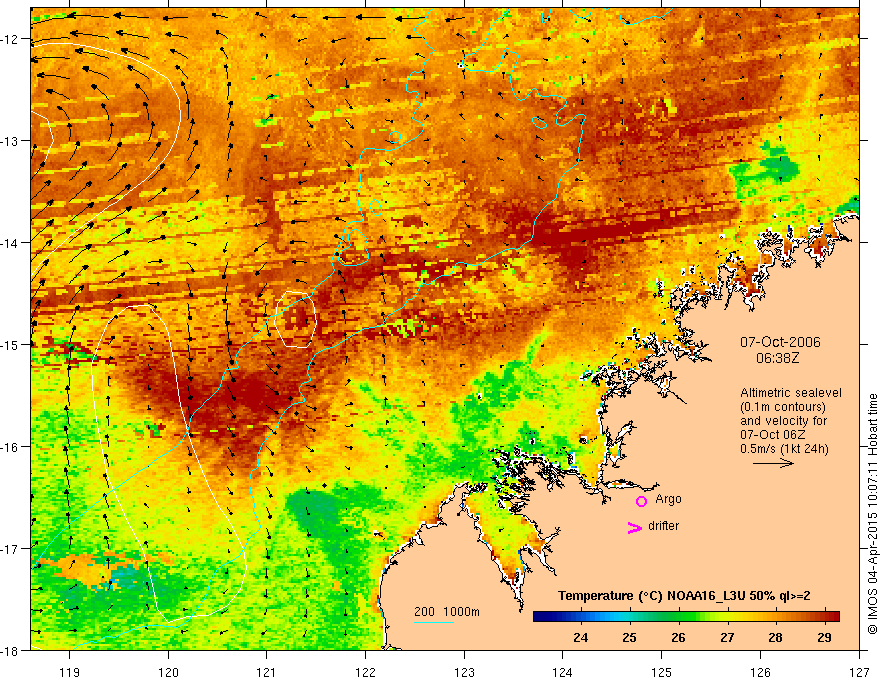Click the longitude axis label 126
Image resolution: width=880 pixels, height=680 pixels.
(760, 672)
